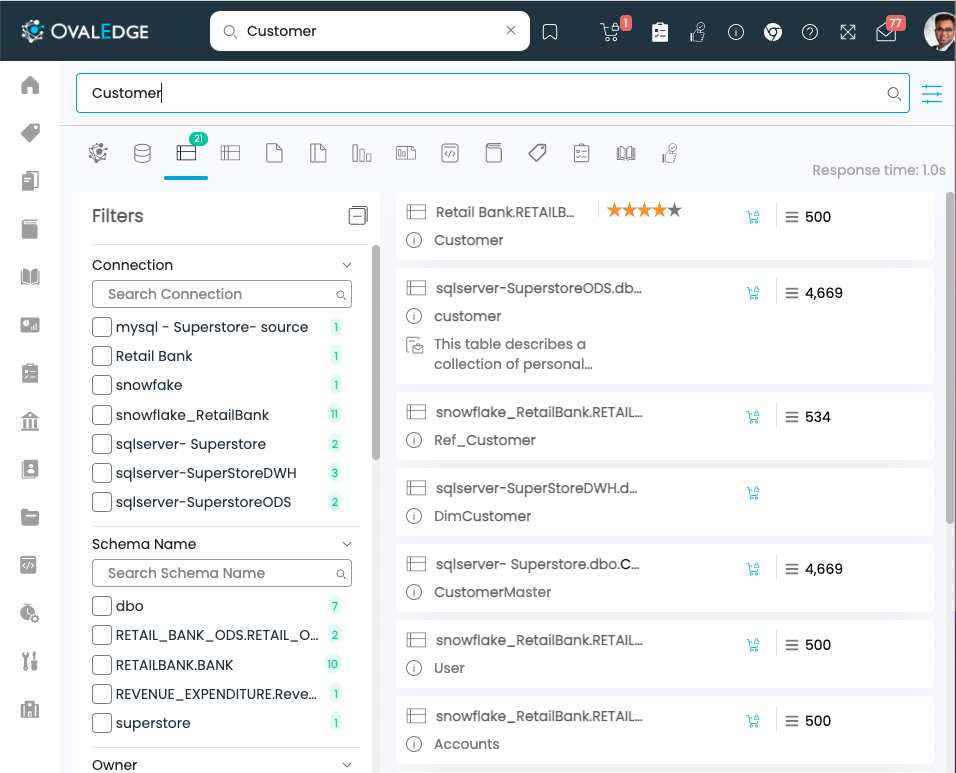Clear the global search with X icon
Image resolution: width=956 pixels, height=773 pixels.
tap(511, 31)
